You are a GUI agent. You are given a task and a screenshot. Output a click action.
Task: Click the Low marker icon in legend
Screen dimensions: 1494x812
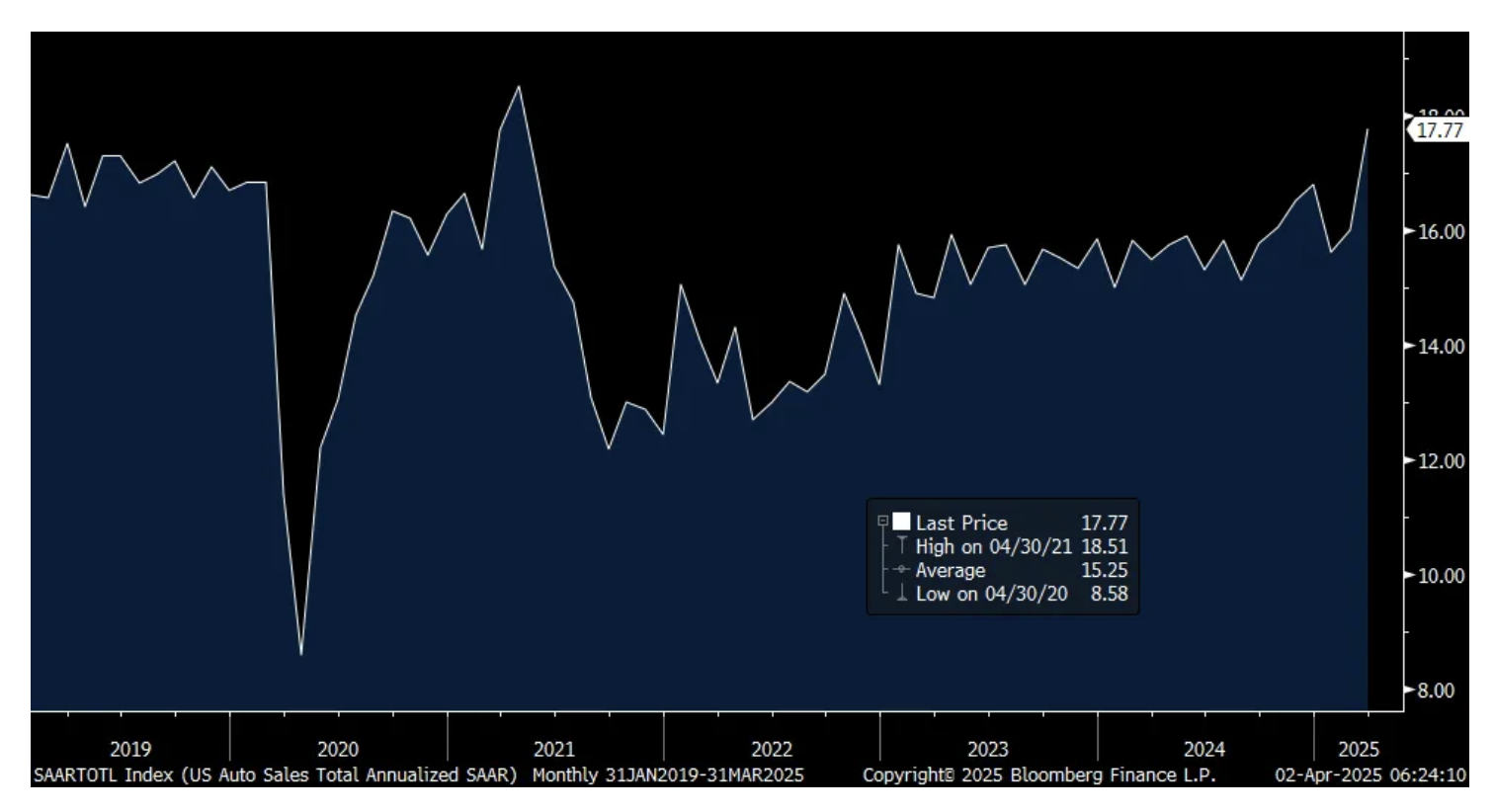(901, 594)
